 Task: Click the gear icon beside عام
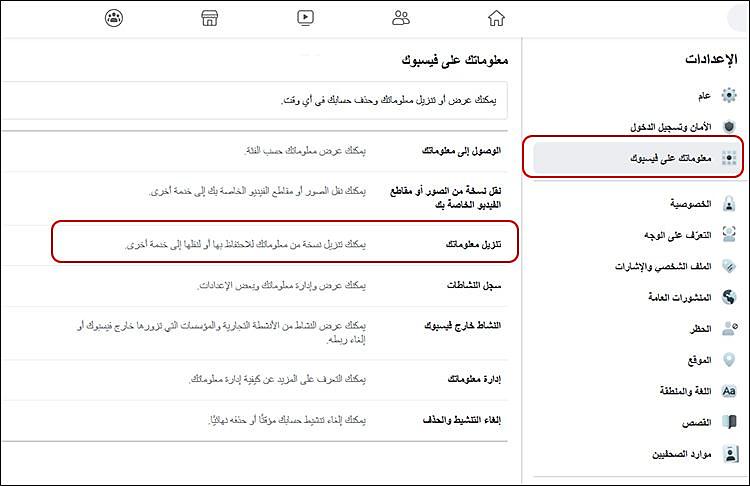click(x=728, y=96)
